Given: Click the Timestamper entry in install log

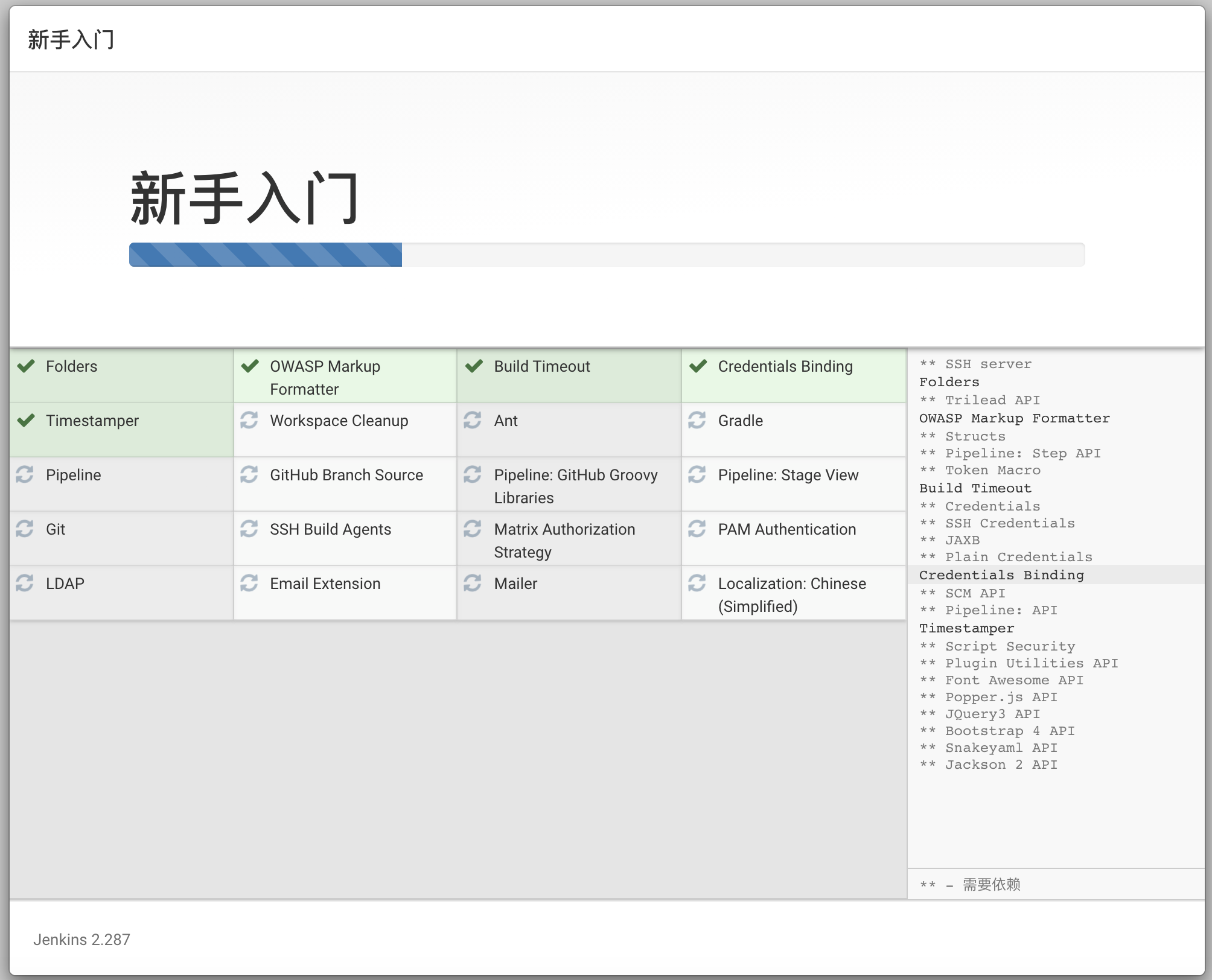Looking at the screenshot, I should tap(966, 628).
